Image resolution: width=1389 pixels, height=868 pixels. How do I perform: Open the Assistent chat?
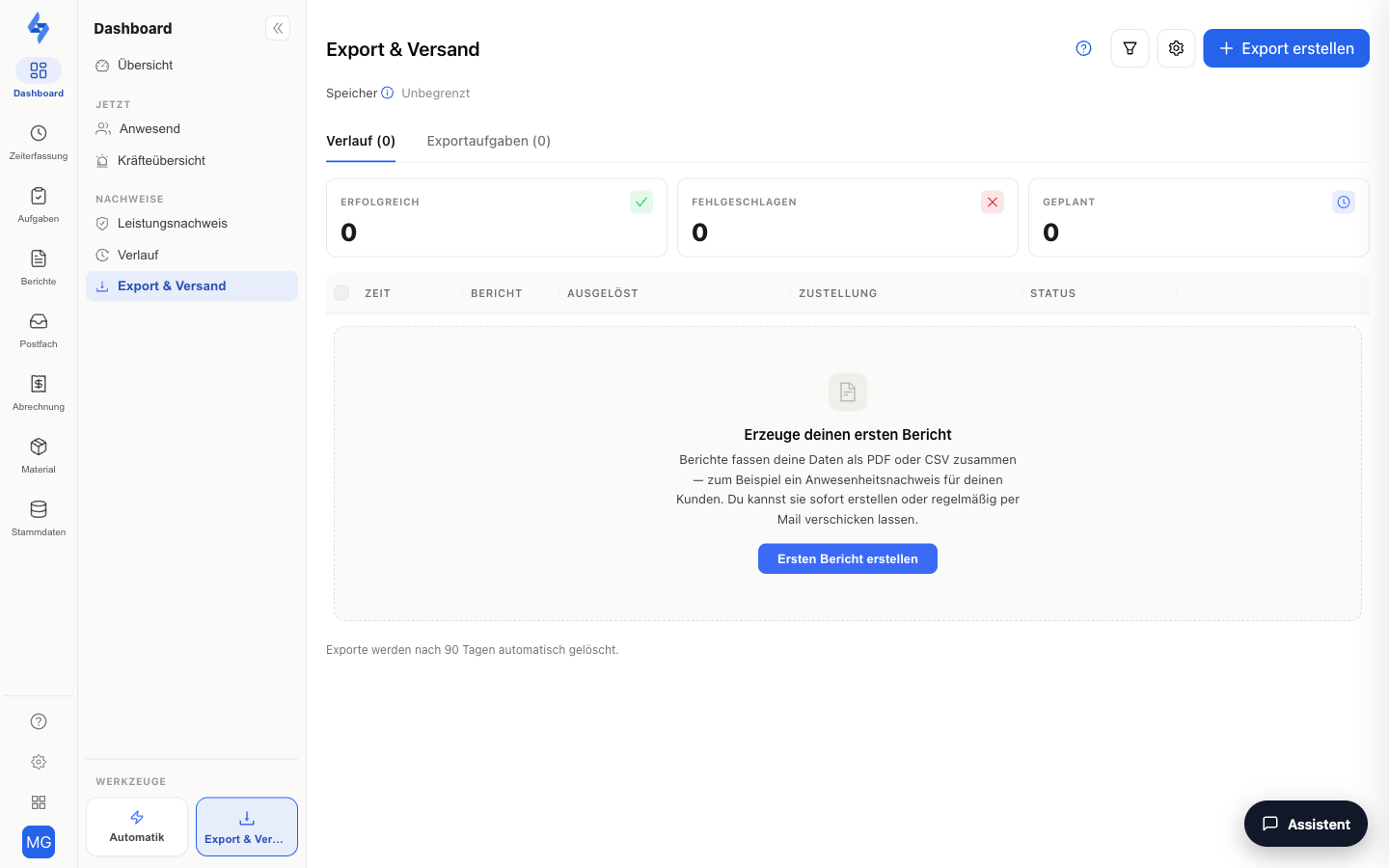(1306, 824)
